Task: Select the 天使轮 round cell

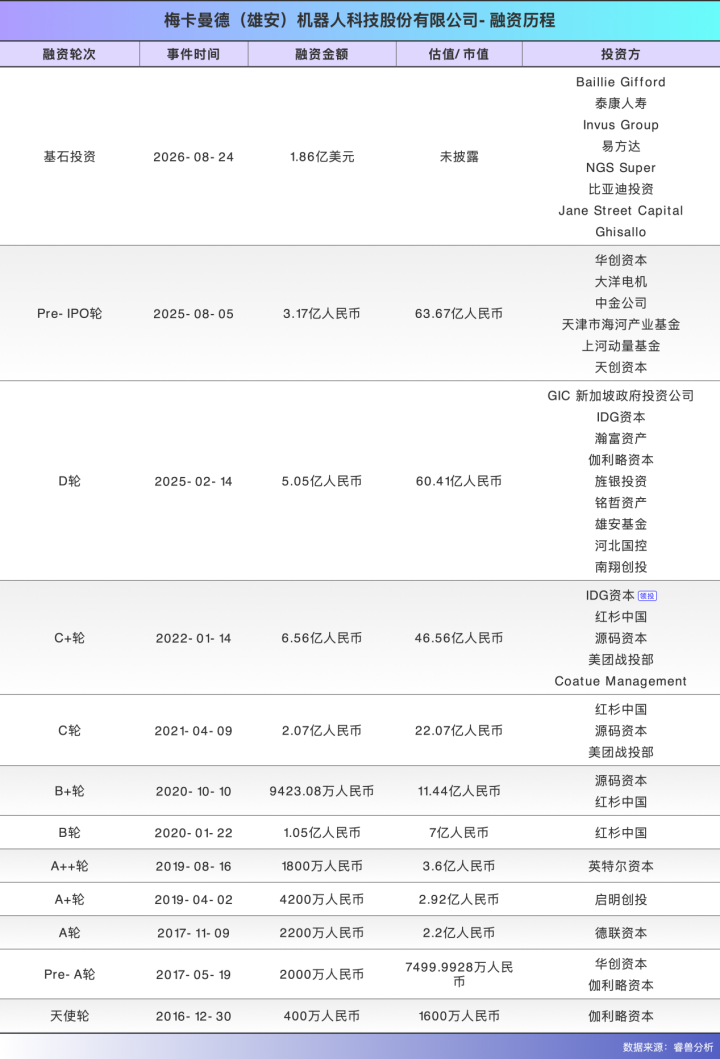Action: (x=70, y=1016)
